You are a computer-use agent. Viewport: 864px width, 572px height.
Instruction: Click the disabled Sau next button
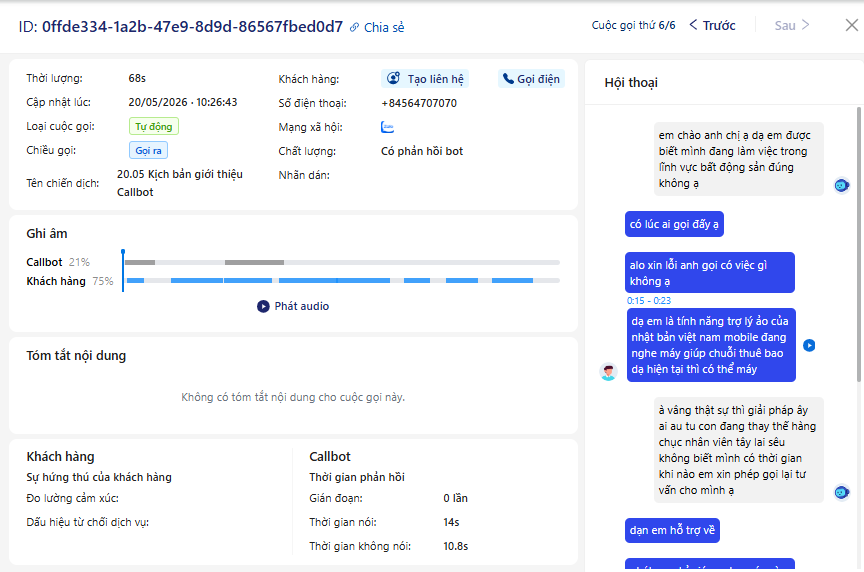792,25
